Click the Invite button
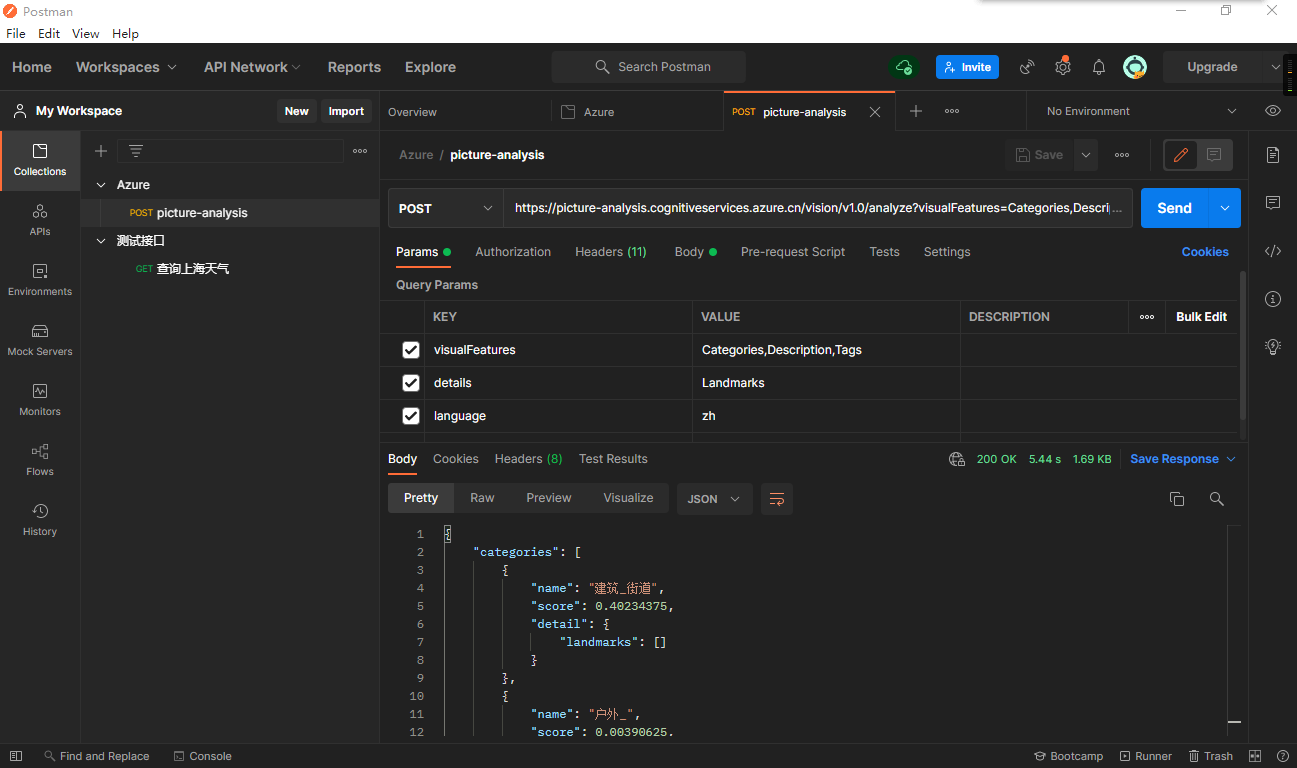This screenshot has height=768, width=1297. click(967, 67)
